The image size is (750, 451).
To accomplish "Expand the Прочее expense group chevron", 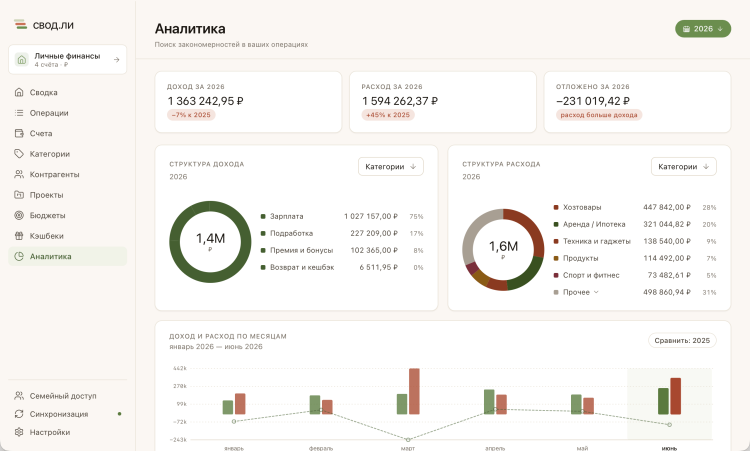I will coord(596,292).
